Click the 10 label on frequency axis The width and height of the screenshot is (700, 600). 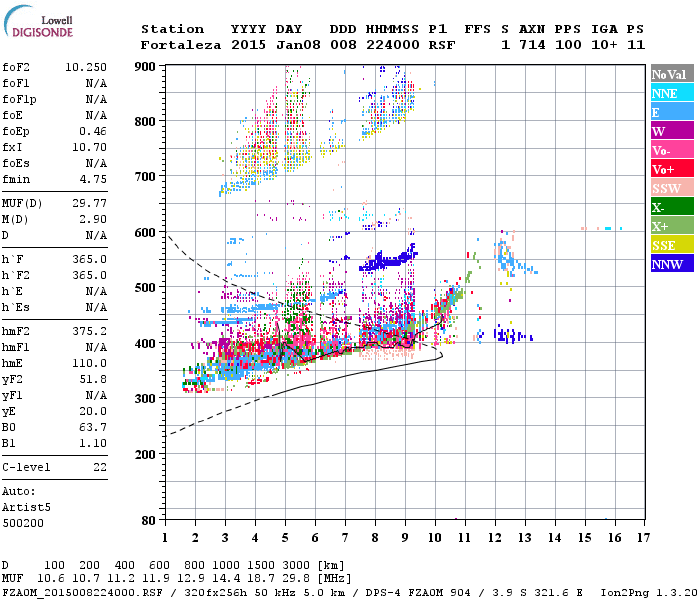(435, 538)
